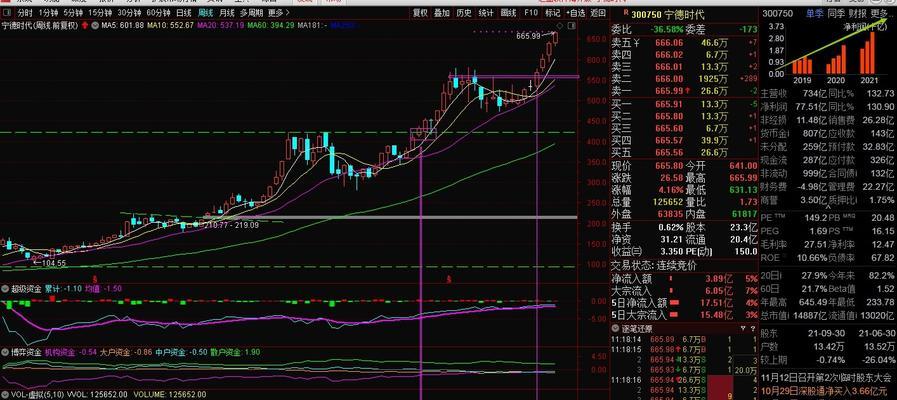897x400 pixels.
Task: Click the 2021 profit bar group
Action: [866, 53]
